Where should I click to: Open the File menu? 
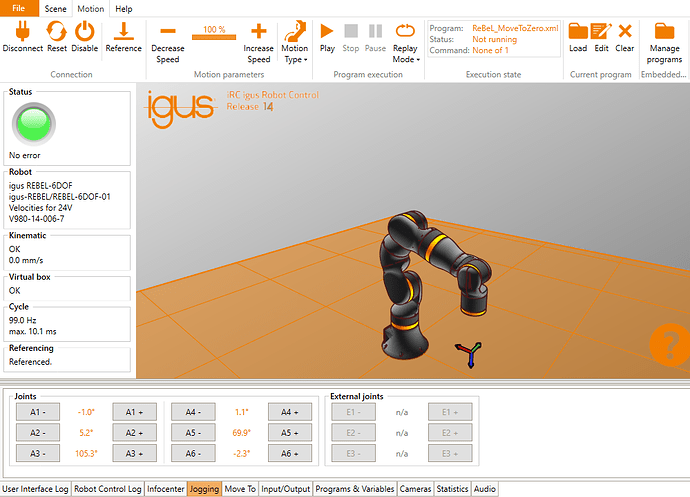[x=19, y=8]
